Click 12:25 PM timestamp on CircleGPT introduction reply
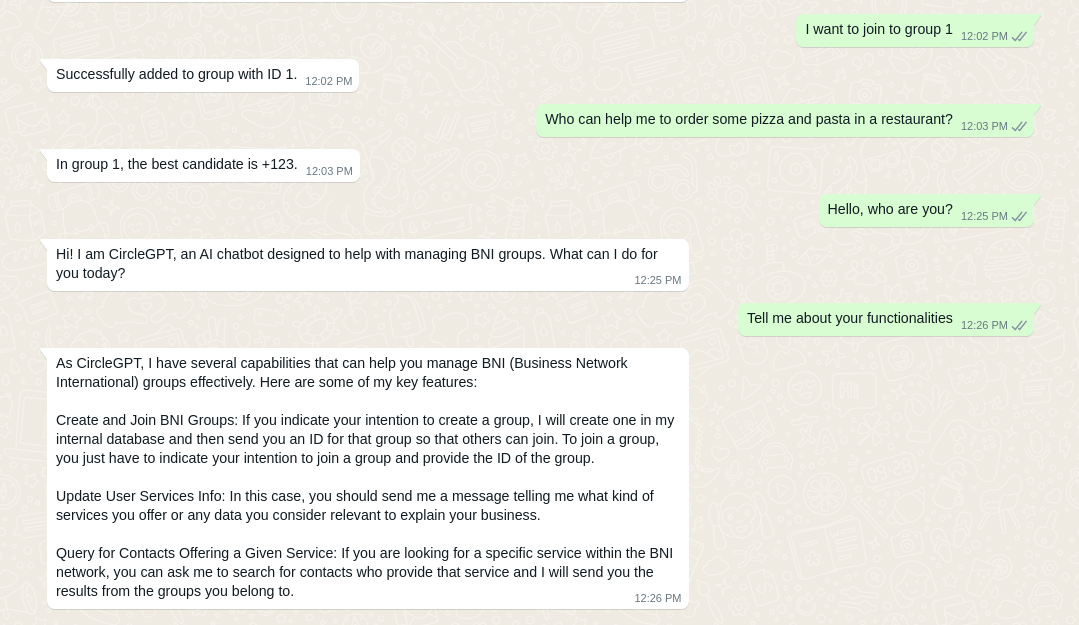 (657, 281)
